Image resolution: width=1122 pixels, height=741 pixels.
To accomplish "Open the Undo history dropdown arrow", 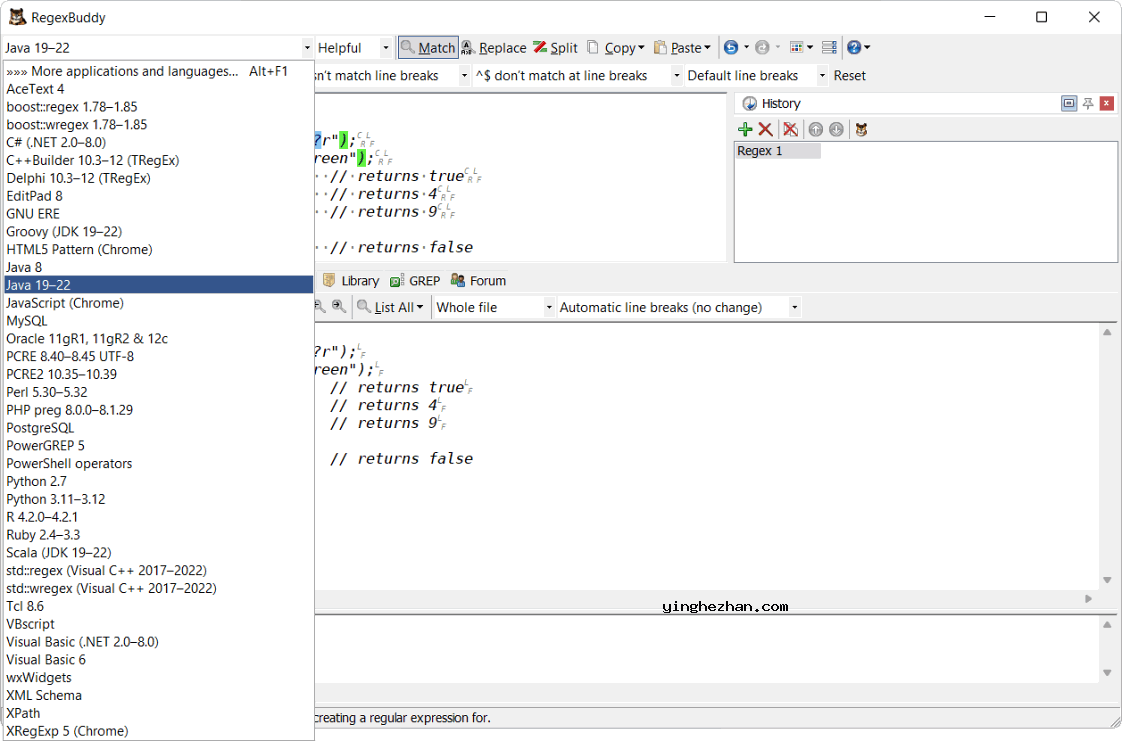I will (x=746, y=47).
